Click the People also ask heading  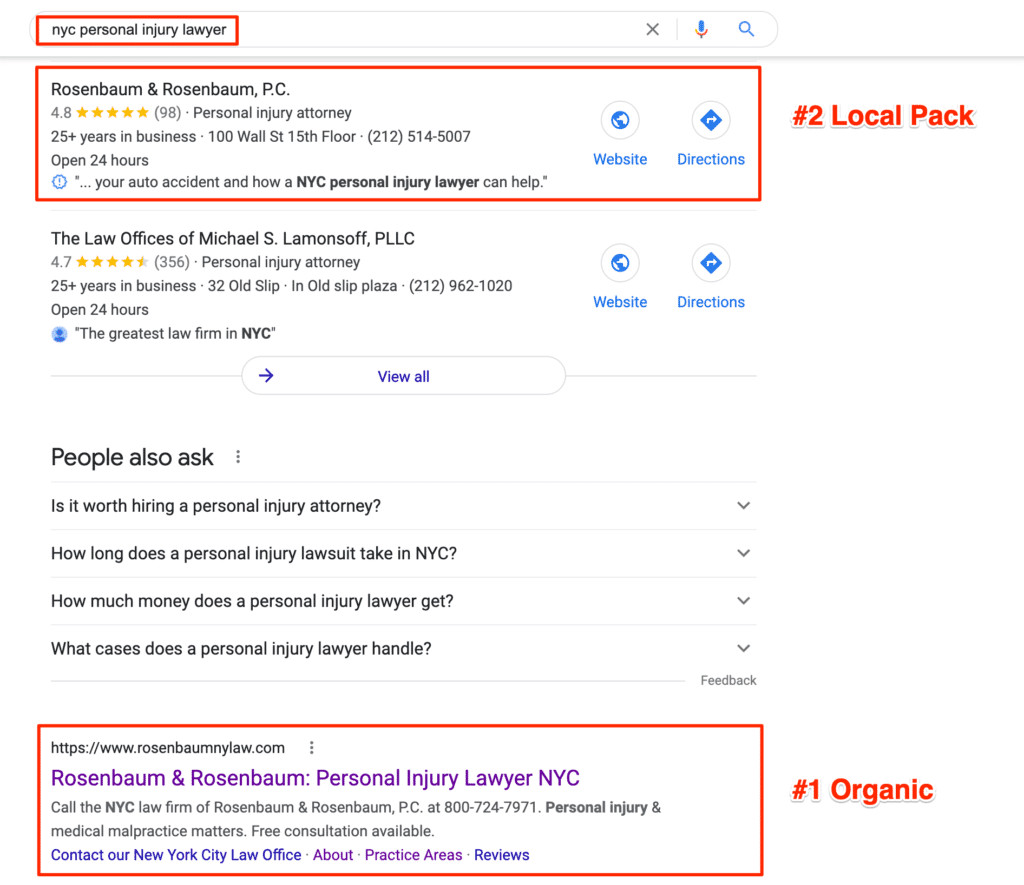[x=132, y=458]
